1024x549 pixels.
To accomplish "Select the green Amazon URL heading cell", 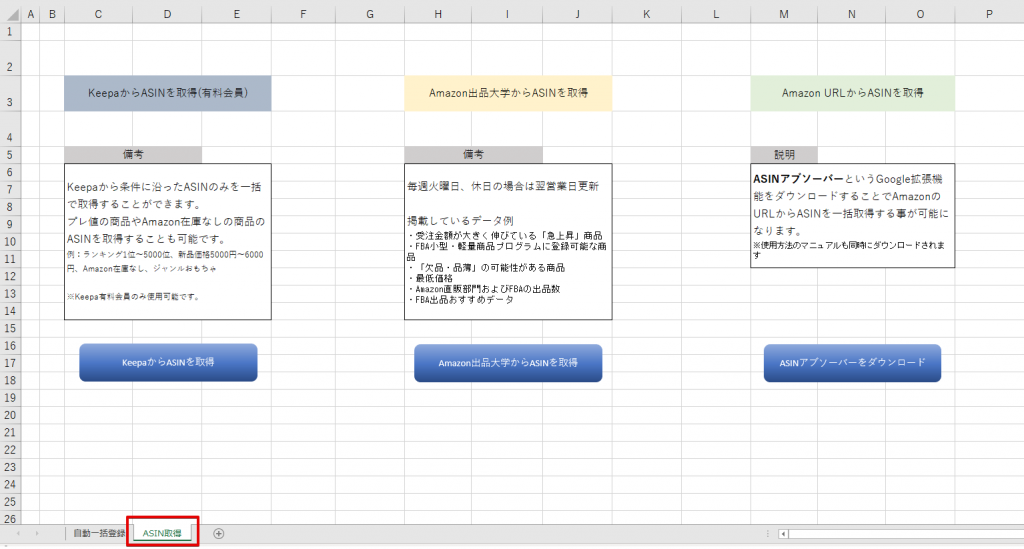I will pos(852,93).
